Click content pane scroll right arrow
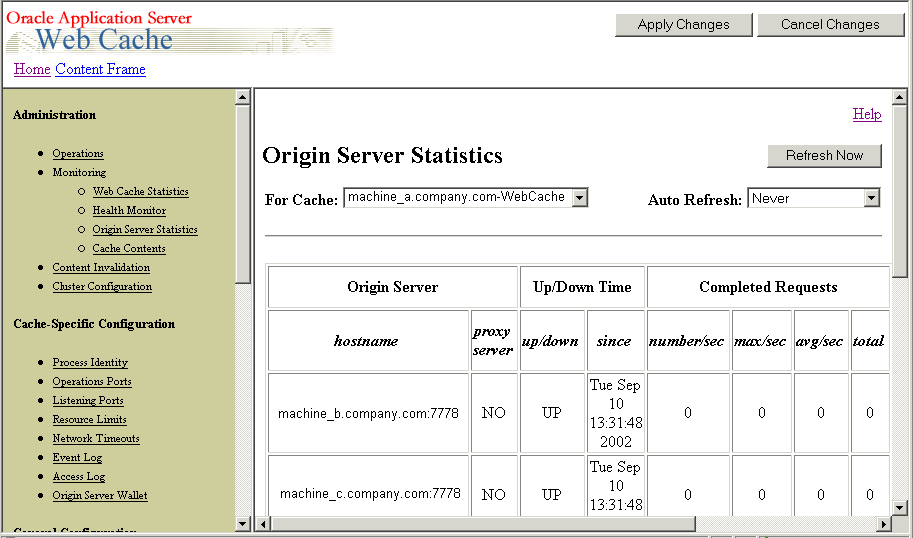The height and width of the screenshot is (538, 913). coord(884,523)
